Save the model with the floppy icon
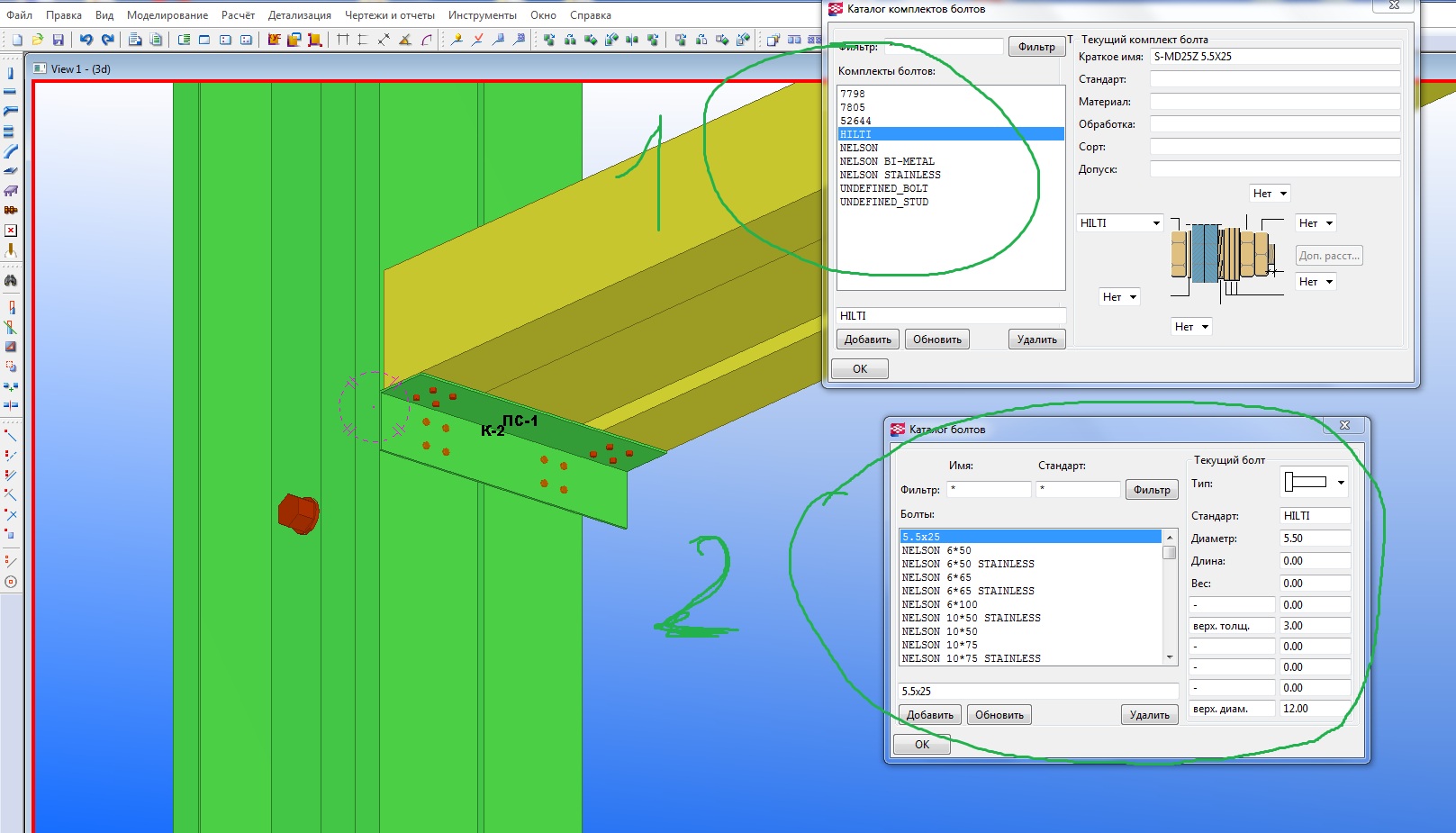 point(58,40)
